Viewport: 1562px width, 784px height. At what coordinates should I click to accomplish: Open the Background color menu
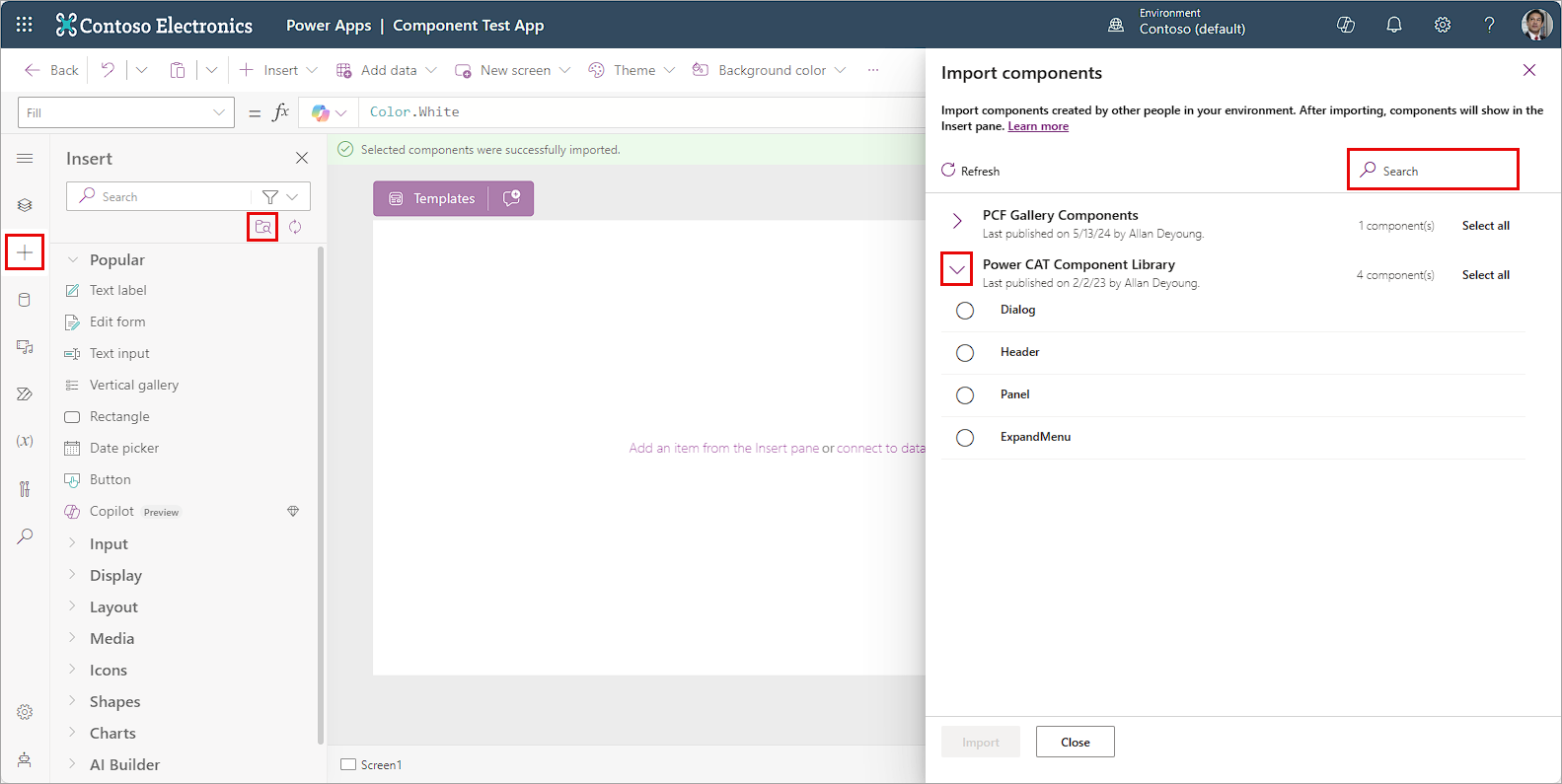tap(769, 70)
